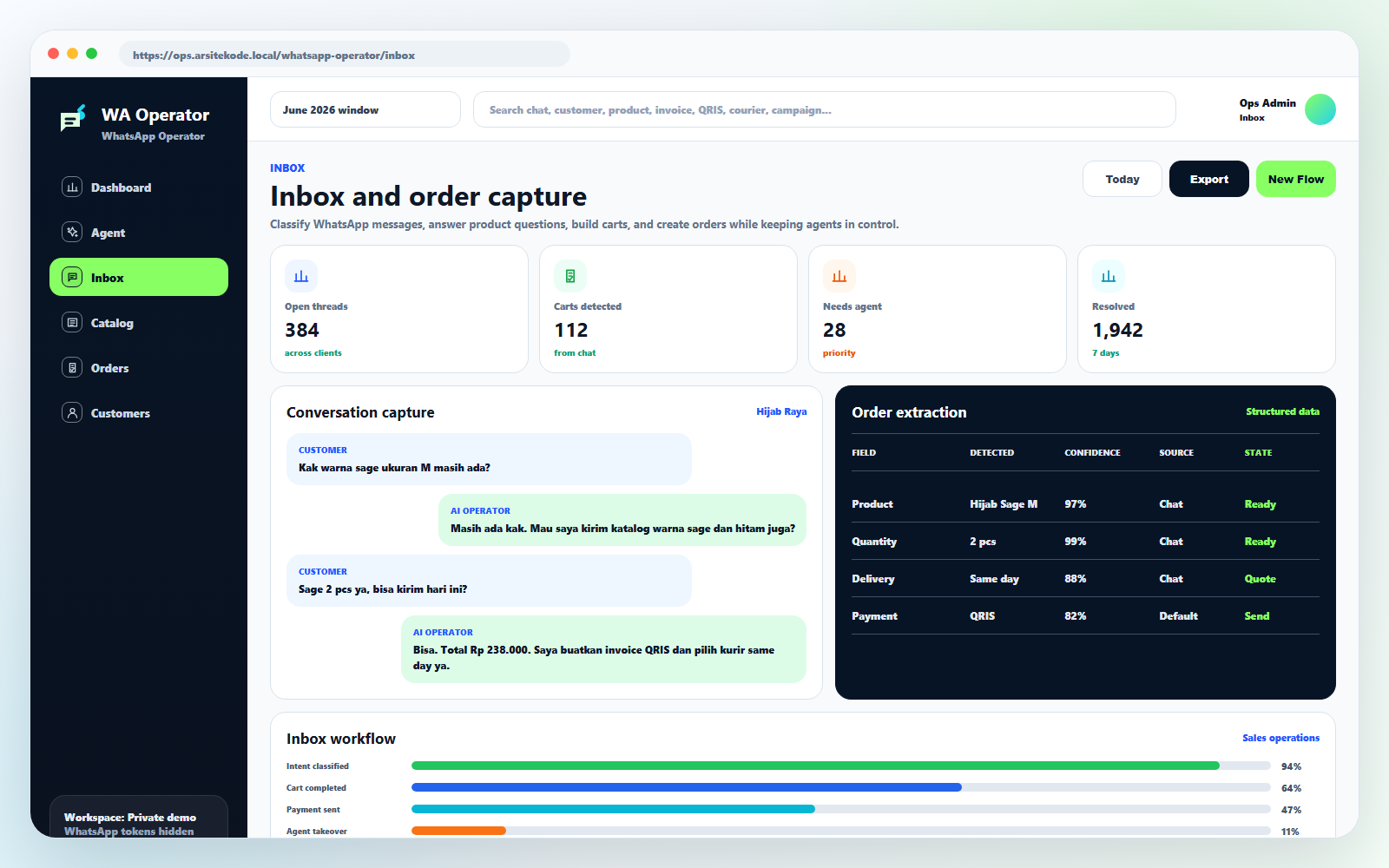Click the Payment sent progress bar
1389x868 pixels.
point(841,809)
